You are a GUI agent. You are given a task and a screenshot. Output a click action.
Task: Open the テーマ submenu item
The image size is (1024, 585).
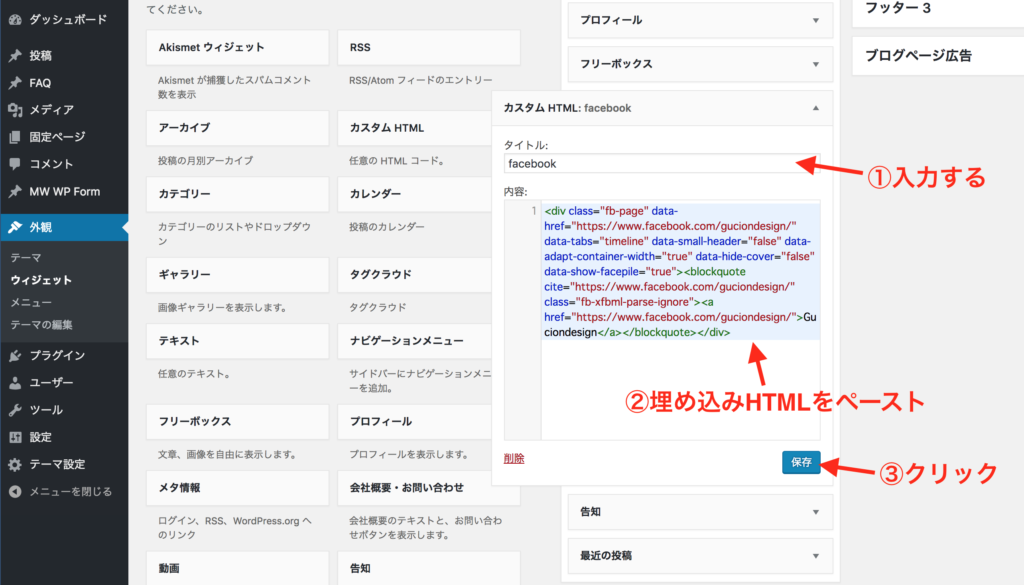[x=26, y=258]
